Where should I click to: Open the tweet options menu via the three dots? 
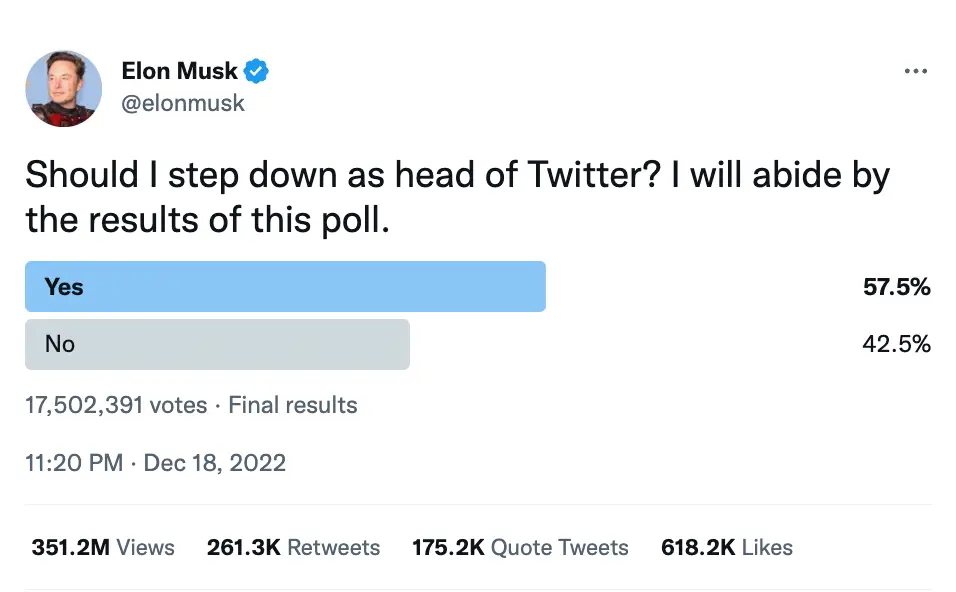[916, 70]
